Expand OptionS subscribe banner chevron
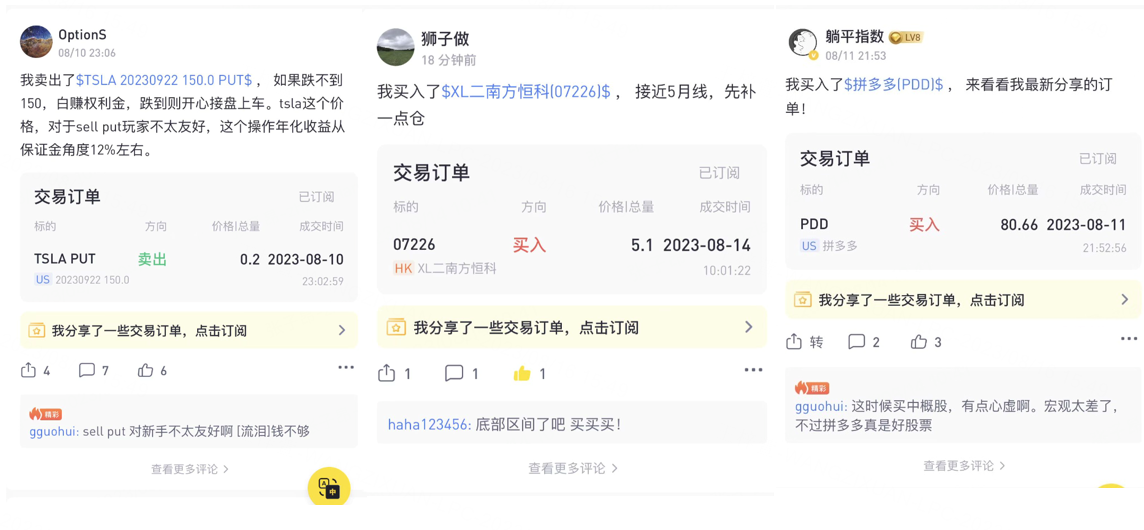The image size is (1144, 530). tap(341, 331)
